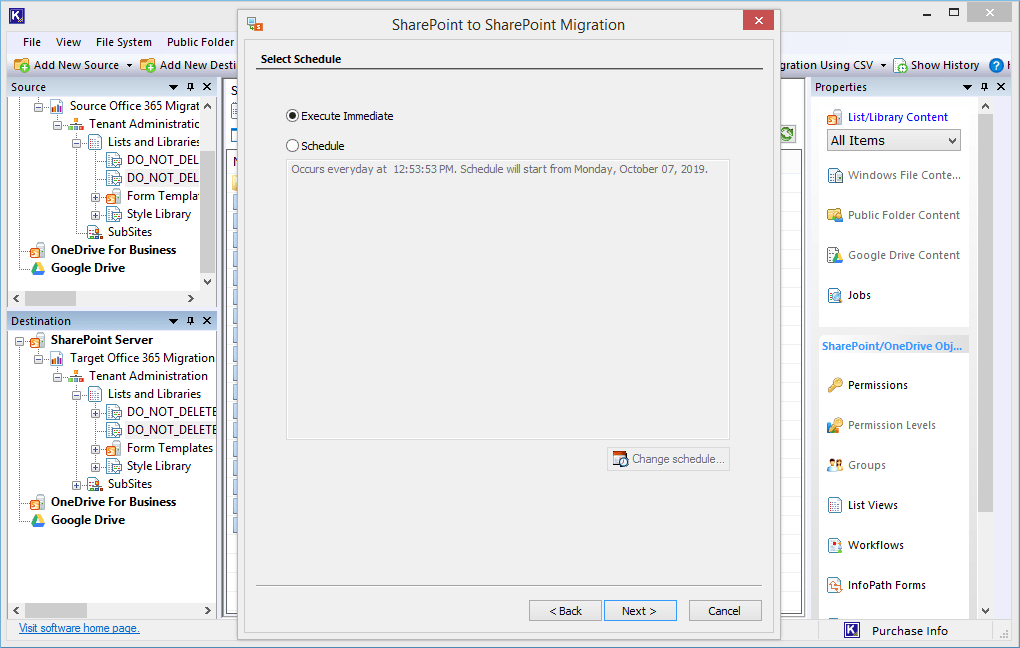
Task: Open Migration Using CSV dropdown arrow
Action: click(x=883, y=65)
